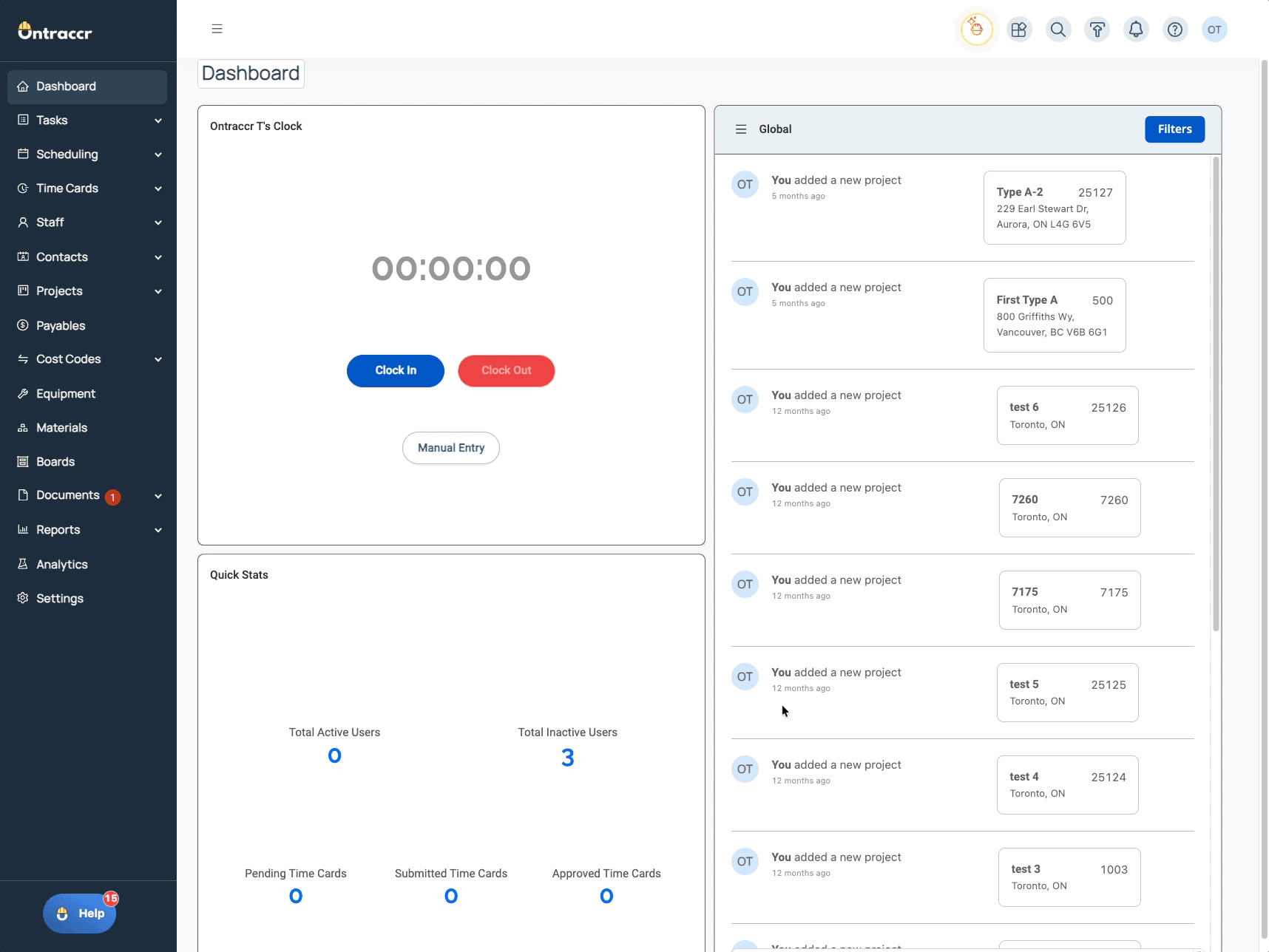
Task: Open Analytics page
Action: 87,564
